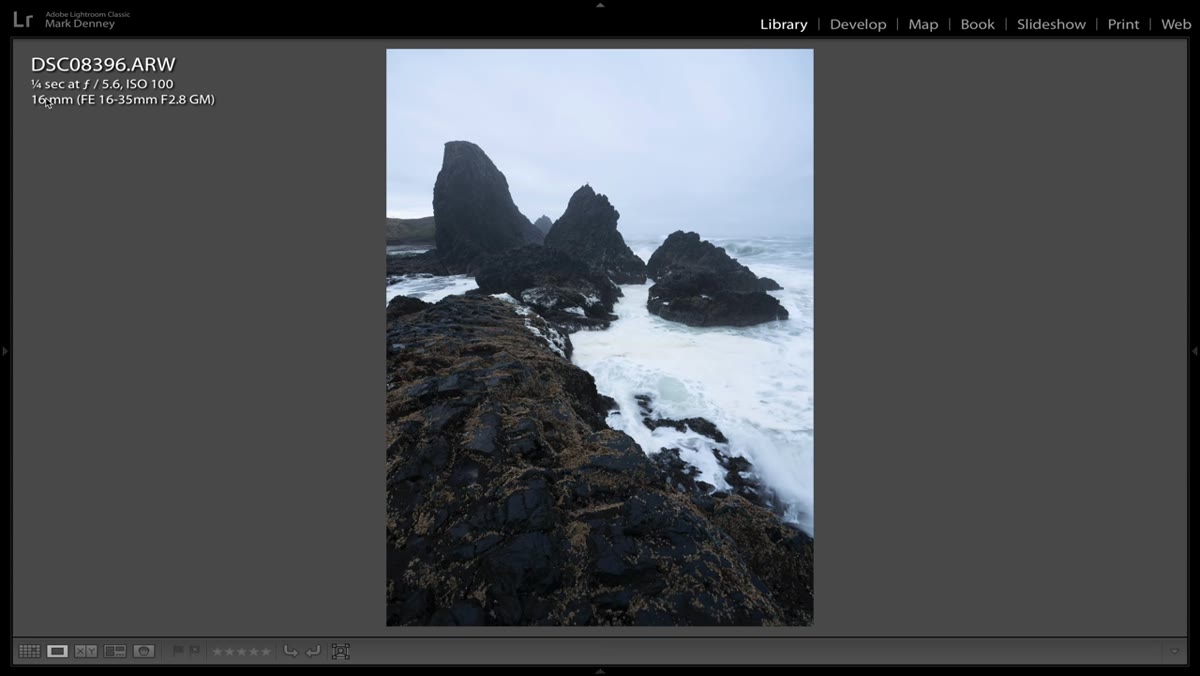Image resolution: width=1200 pixels, height=676 pixels.
Task: Open the Book module
Action: 977,24
